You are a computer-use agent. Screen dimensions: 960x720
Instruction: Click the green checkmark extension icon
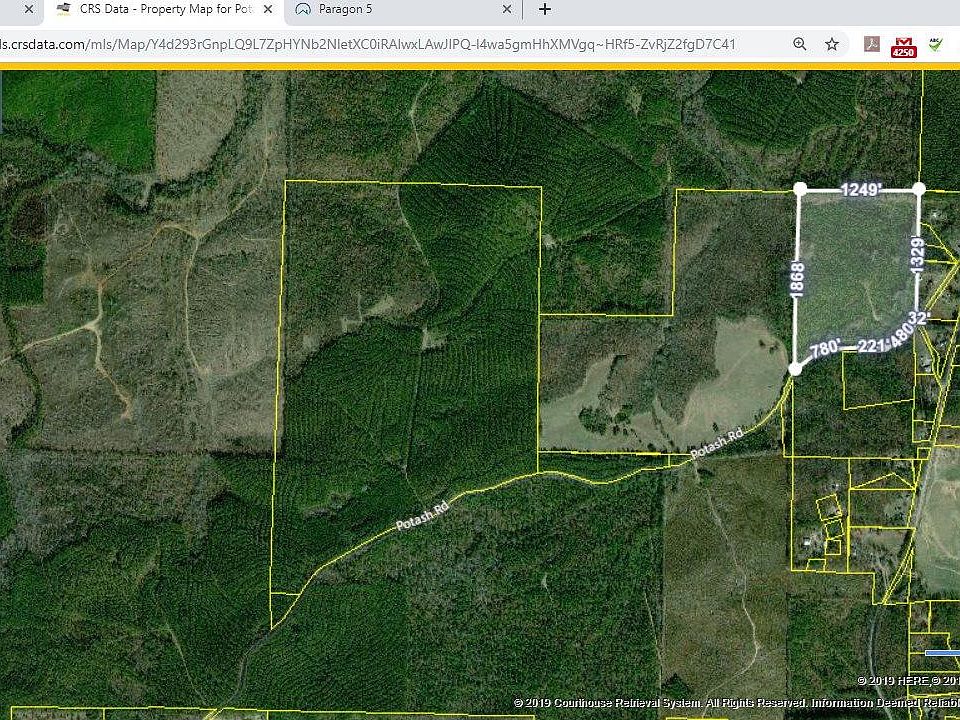pyautogui.click(x=936, y=44)
